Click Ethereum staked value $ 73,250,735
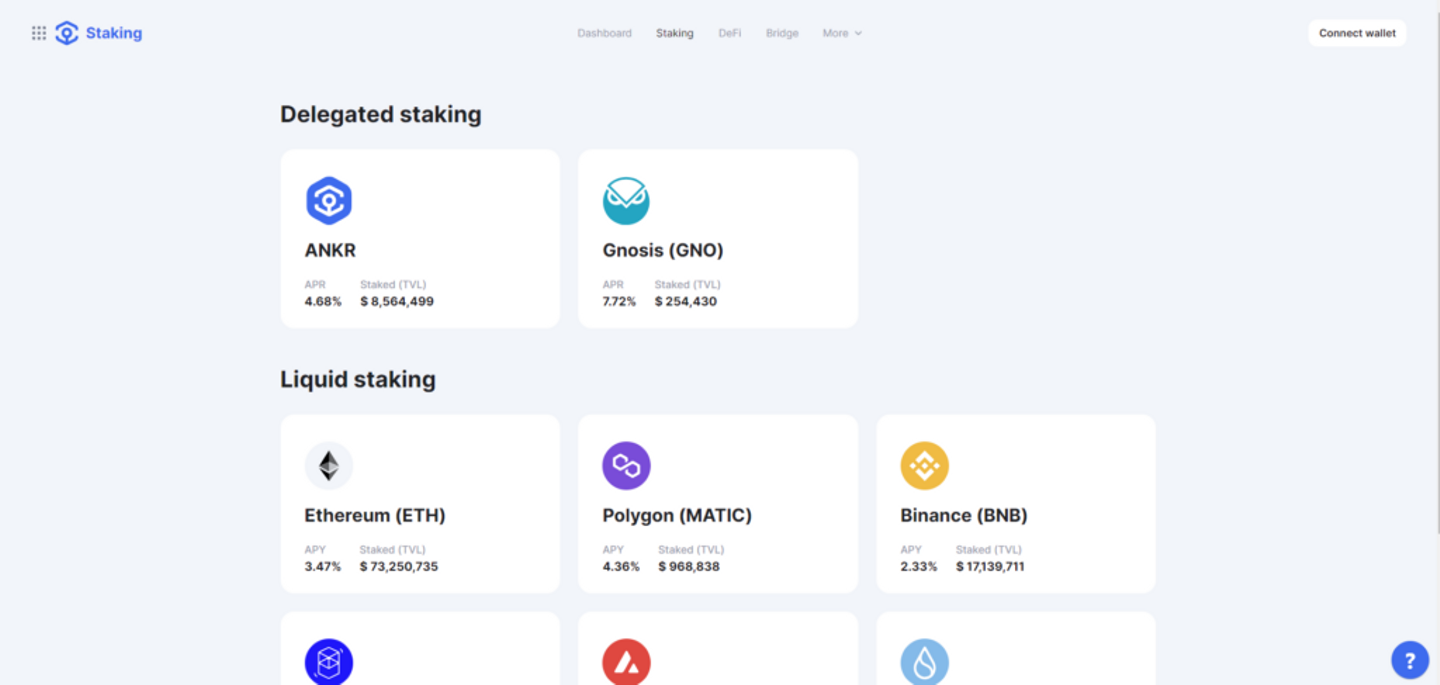 (x=399, y=566)
